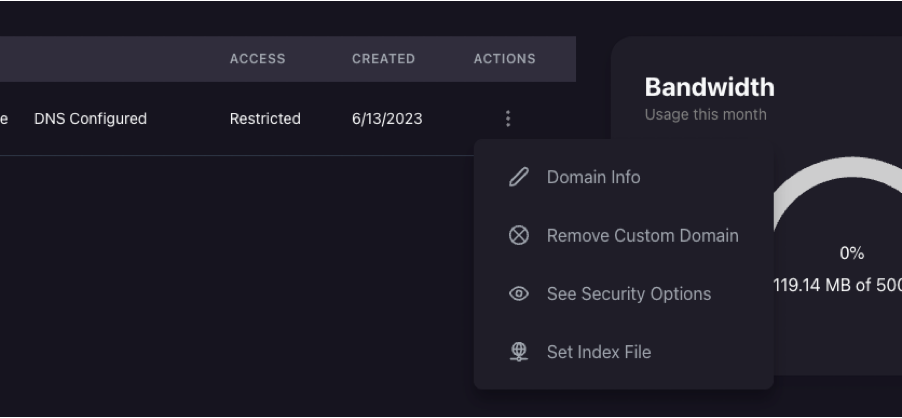The image size is (902, 418).
Task: Click the 6/13/2023 created date
Action: click(387, 119)
